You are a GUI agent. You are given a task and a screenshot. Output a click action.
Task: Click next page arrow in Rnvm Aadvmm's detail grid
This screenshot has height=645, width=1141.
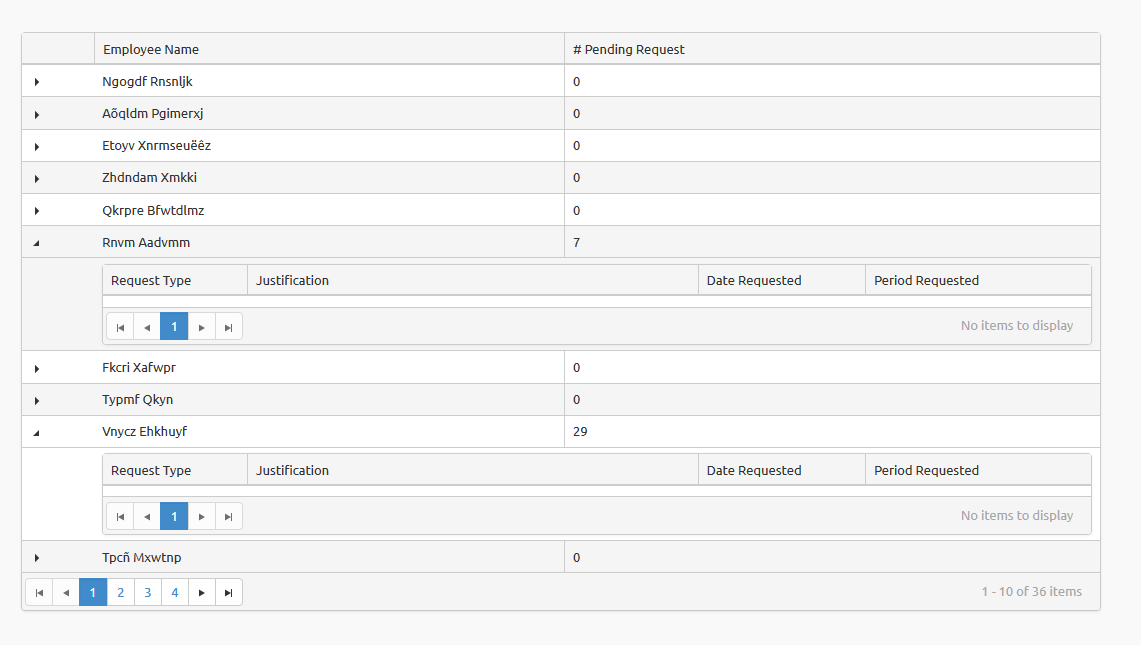point(202,326)
